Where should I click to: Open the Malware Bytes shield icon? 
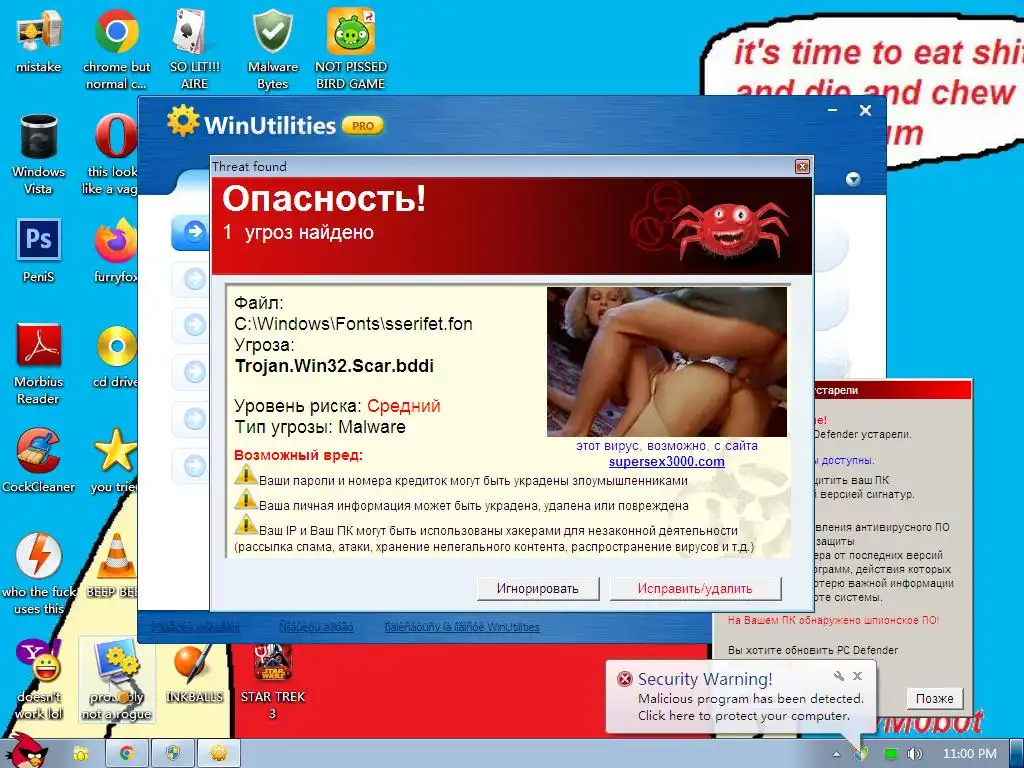[x=272, y=49]
